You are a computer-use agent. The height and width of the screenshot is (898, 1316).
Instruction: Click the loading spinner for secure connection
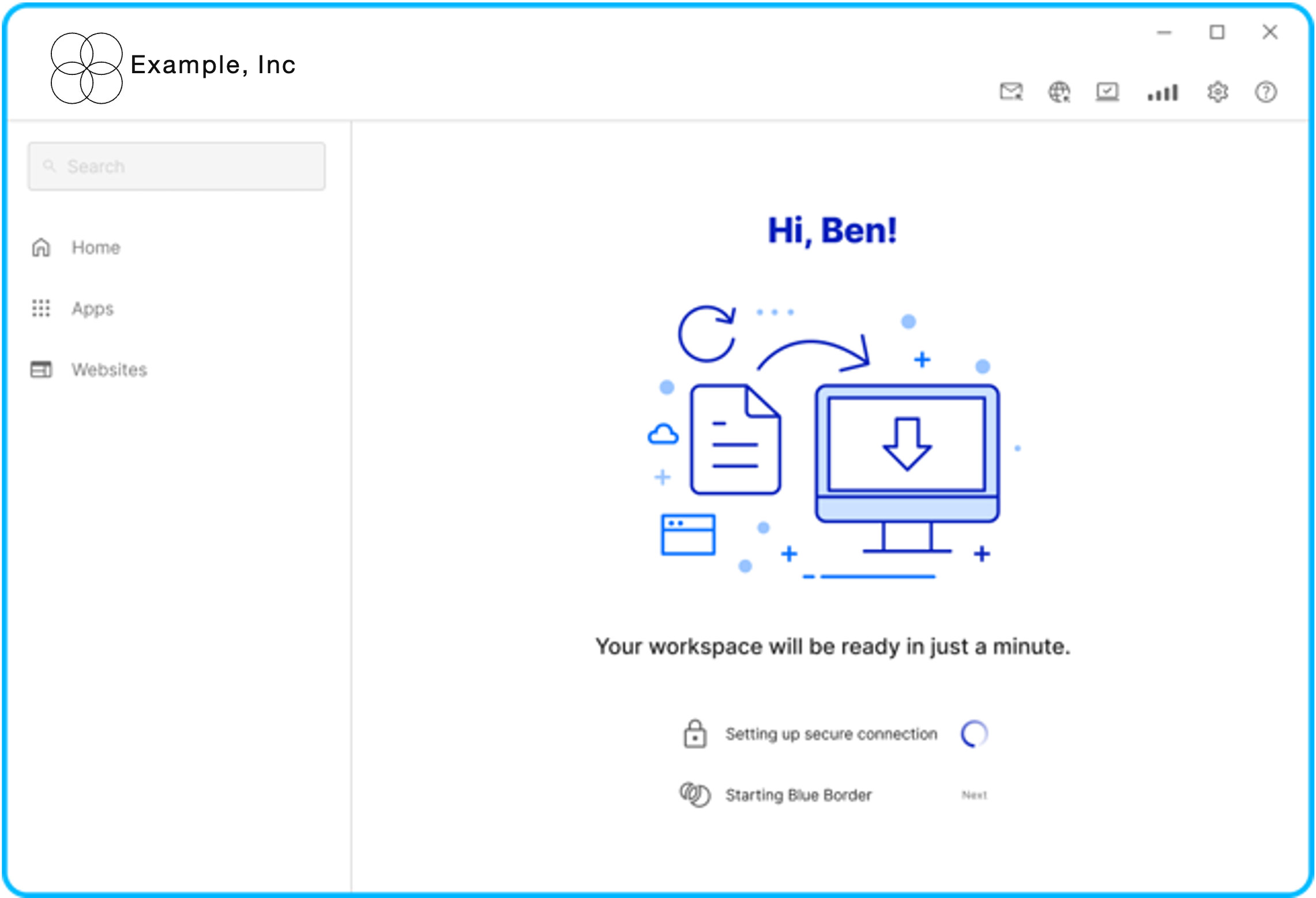click(975, 734)
